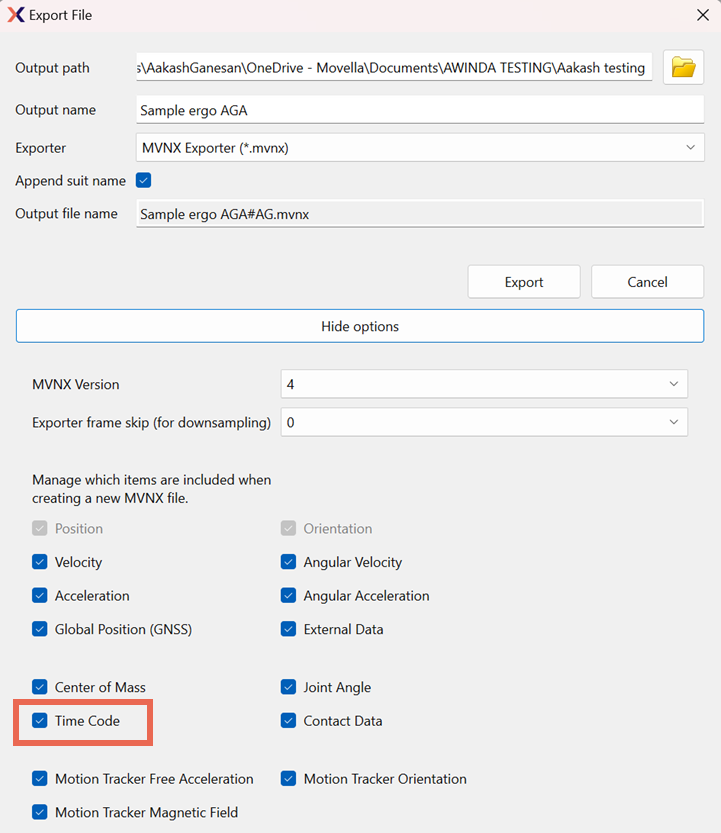
Task: Open the Exporter frame skip dropdown
Action: click(x=484, y=422)
